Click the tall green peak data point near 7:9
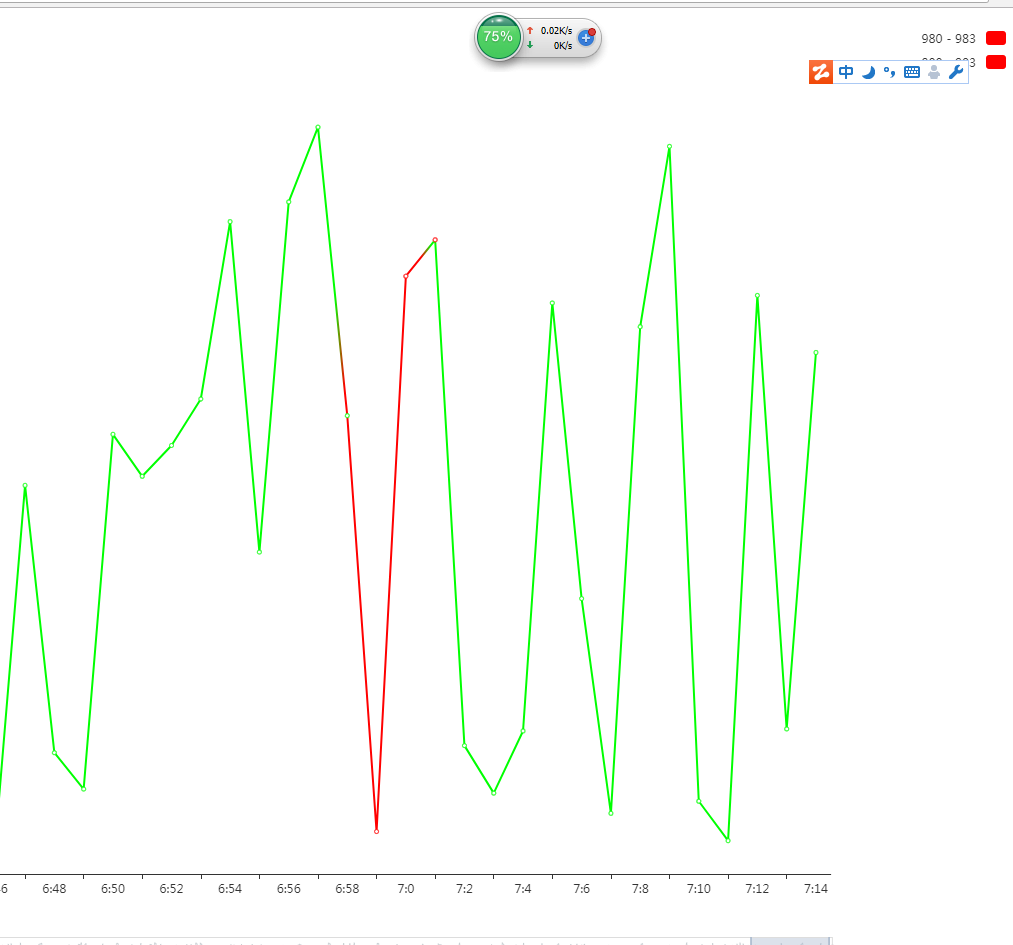1013x945 pixels. coord(668,147)
